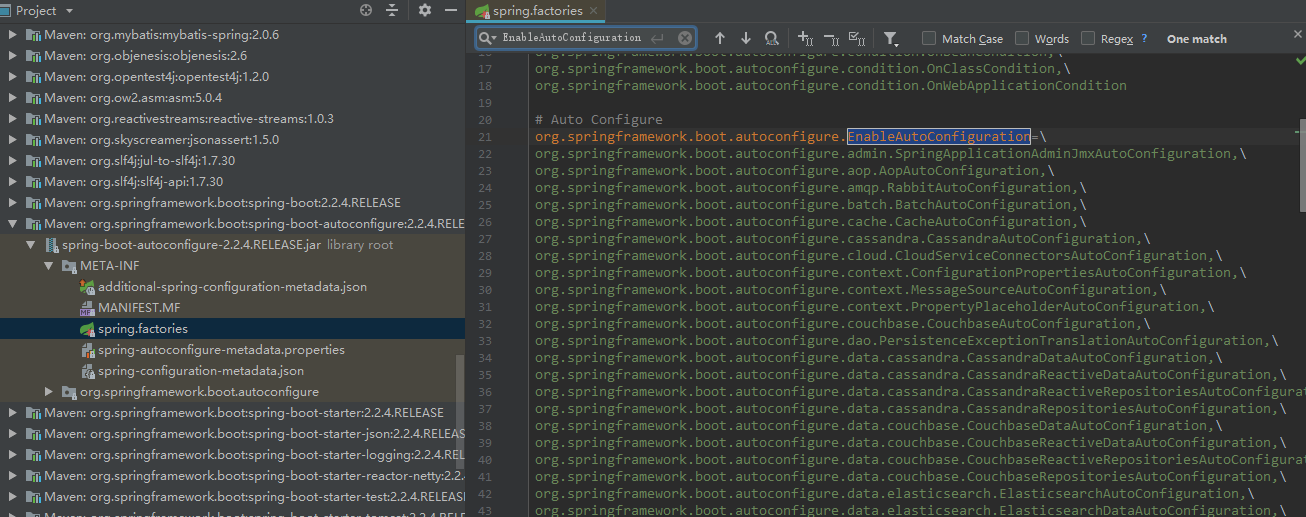Click the locate/select opened file target icon

pos(366,10)
